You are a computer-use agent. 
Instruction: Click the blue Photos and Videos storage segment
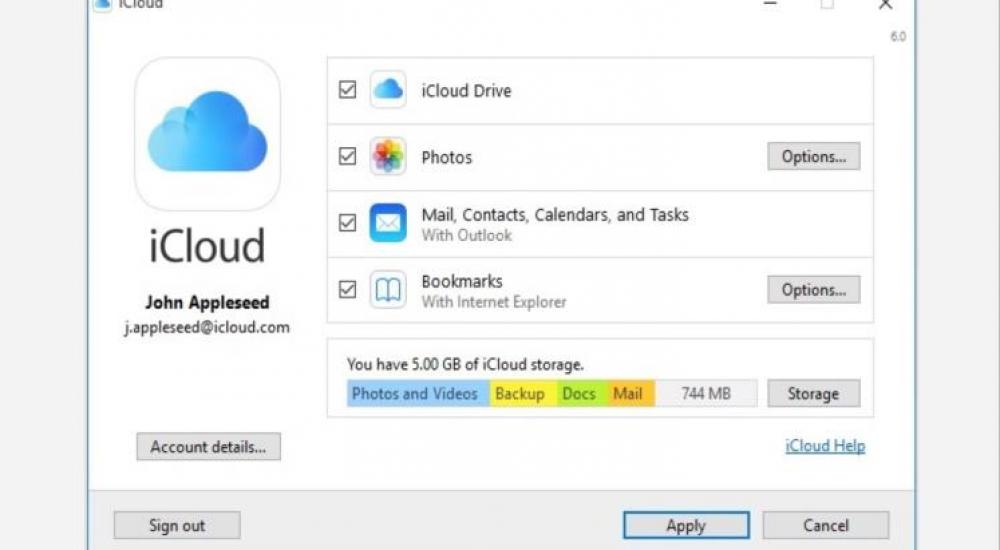[x=416, y=394]
